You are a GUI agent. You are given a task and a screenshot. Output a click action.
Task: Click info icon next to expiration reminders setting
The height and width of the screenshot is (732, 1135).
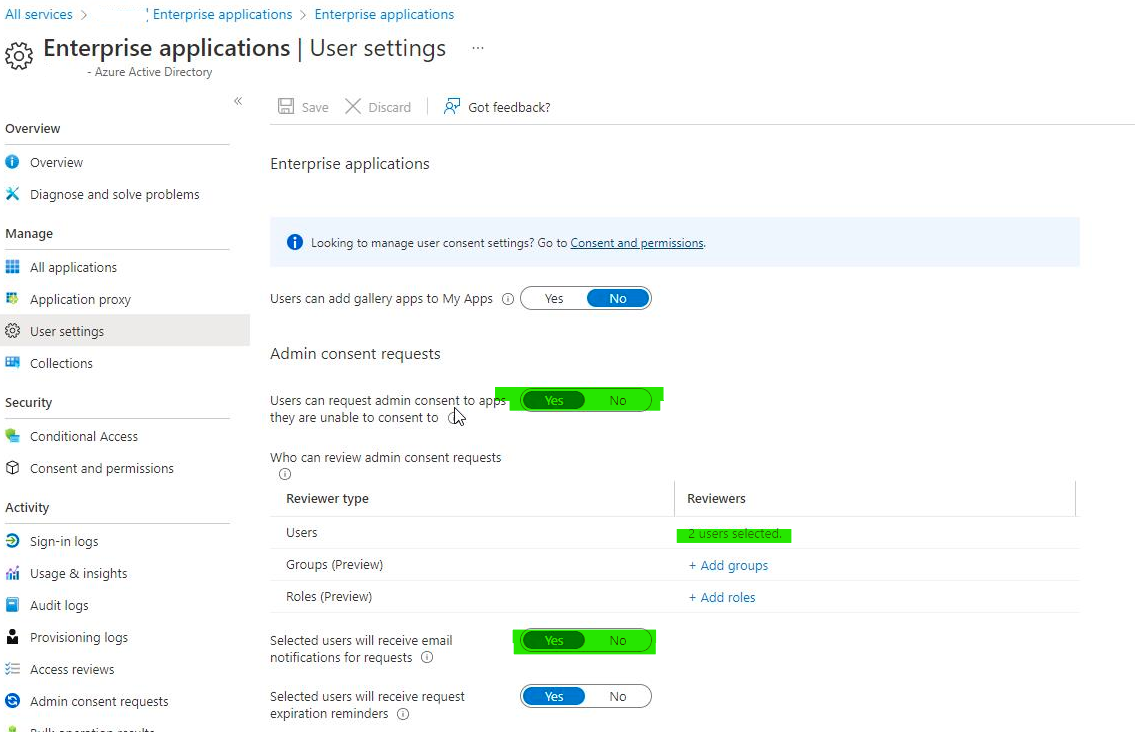click(403, 714)
